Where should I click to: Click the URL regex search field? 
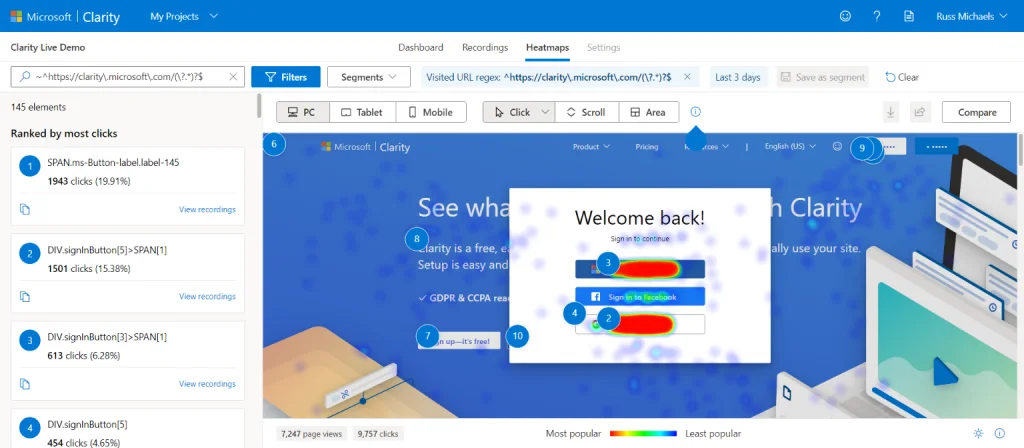tap(127, 77)
